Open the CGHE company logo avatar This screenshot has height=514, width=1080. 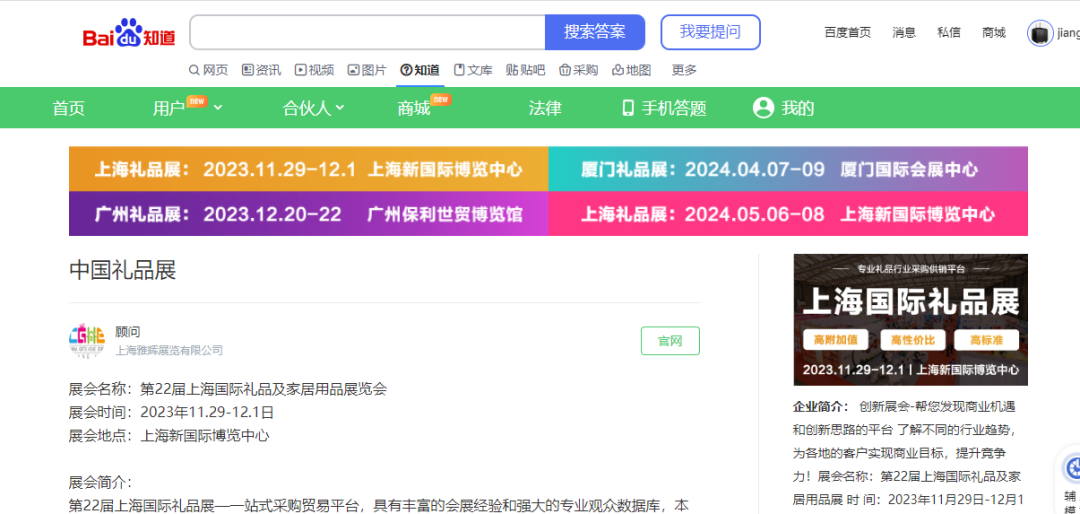87,340
